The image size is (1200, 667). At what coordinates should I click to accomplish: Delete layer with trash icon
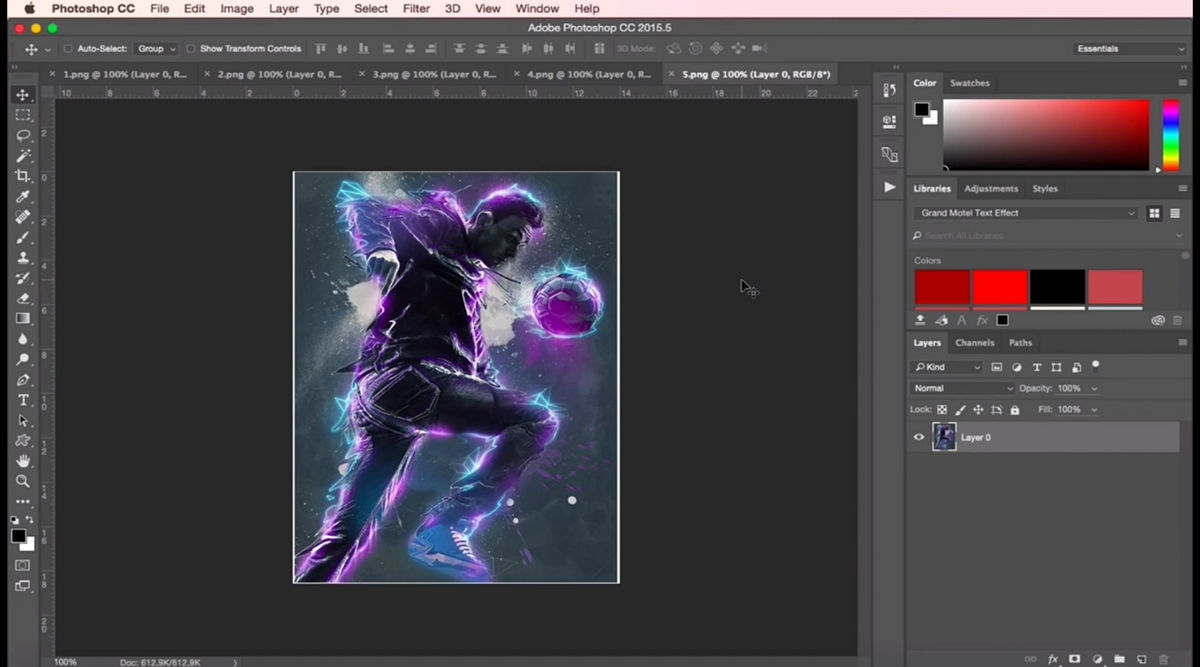[1163, 659]
